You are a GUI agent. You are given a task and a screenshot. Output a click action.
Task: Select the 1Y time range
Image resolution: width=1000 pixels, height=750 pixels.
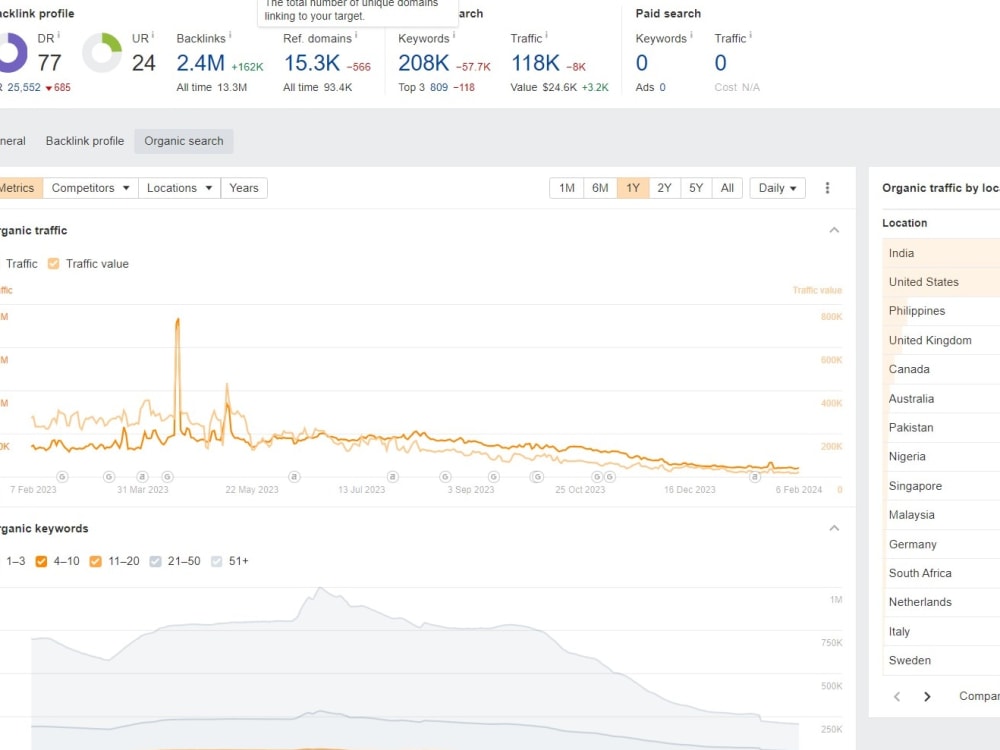coord(633,188)
